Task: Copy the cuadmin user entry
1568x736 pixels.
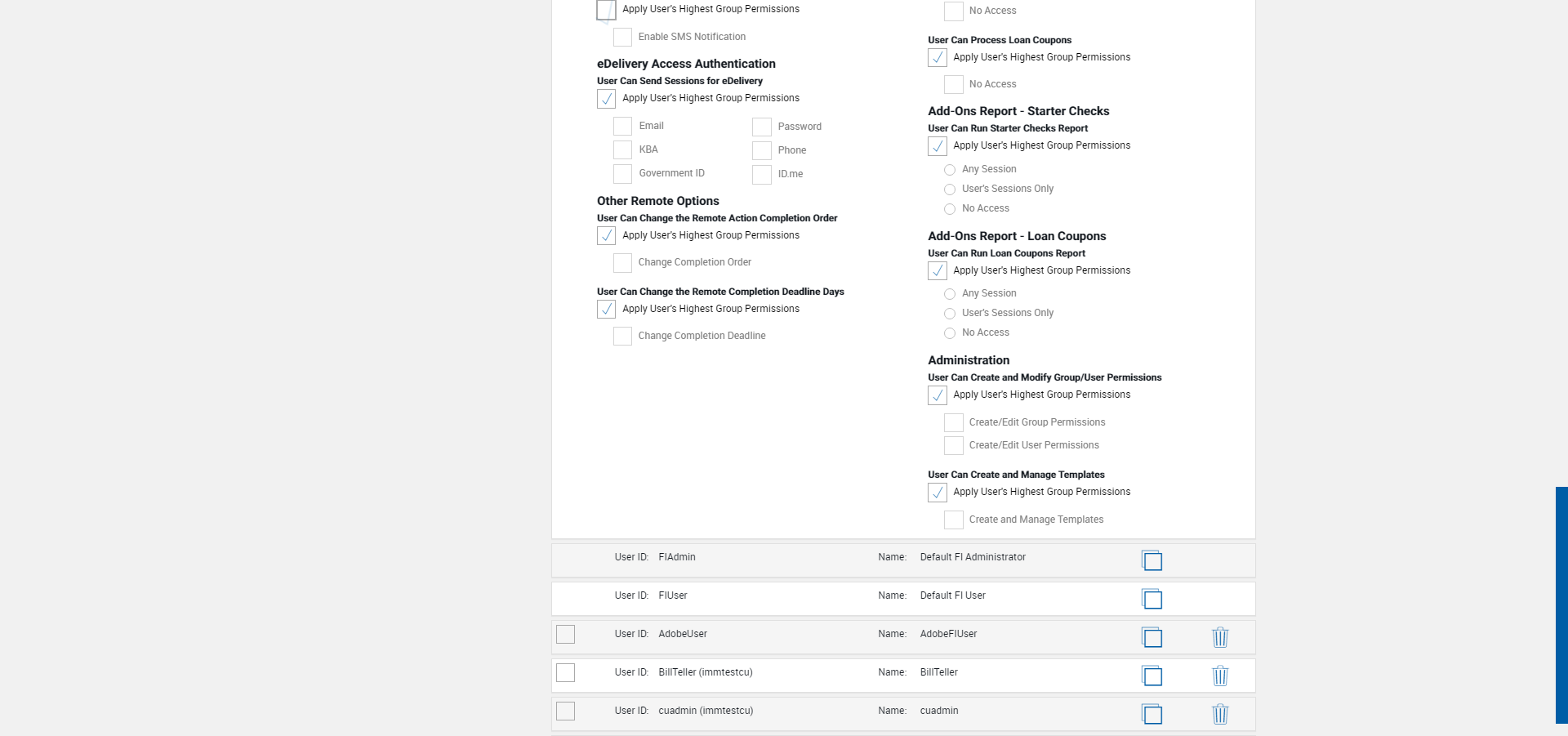Action: point(1151,714)
